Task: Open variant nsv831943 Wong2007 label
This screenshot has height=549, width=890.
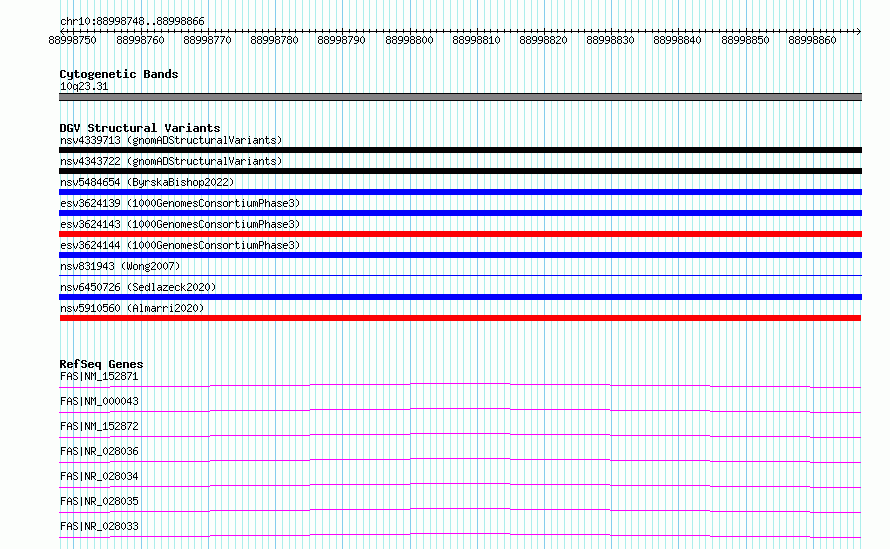Action: point(120,266)
